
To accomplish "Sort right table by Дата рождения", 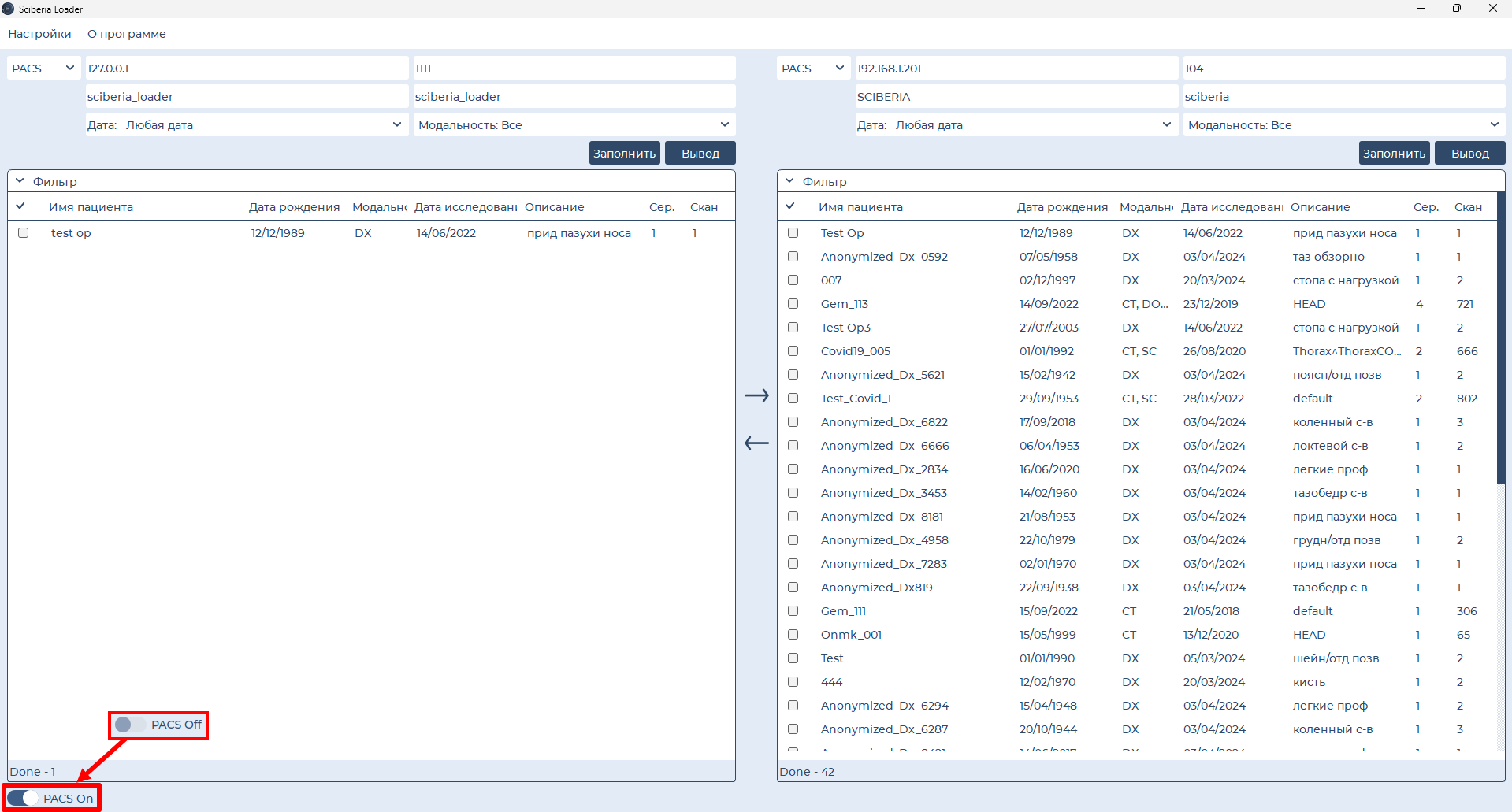I will 1062,207.
